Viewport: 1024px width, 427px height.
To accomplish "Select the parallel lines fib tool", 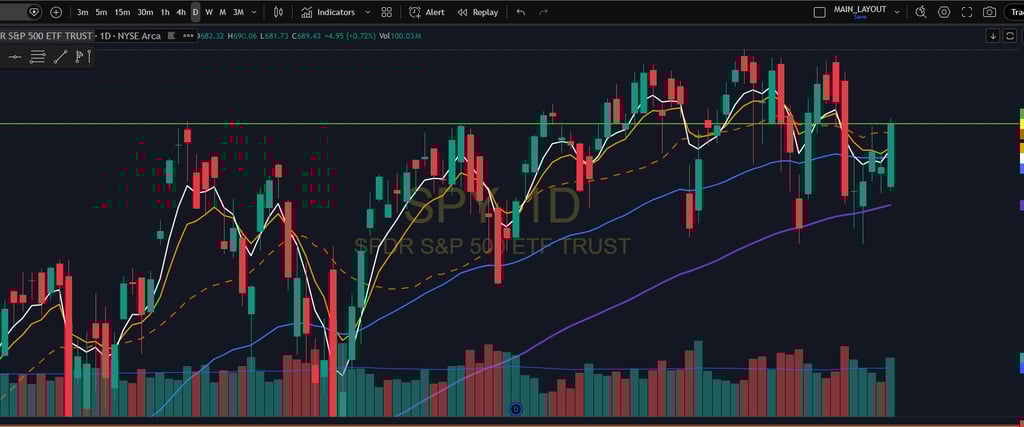I will [38, 57].
